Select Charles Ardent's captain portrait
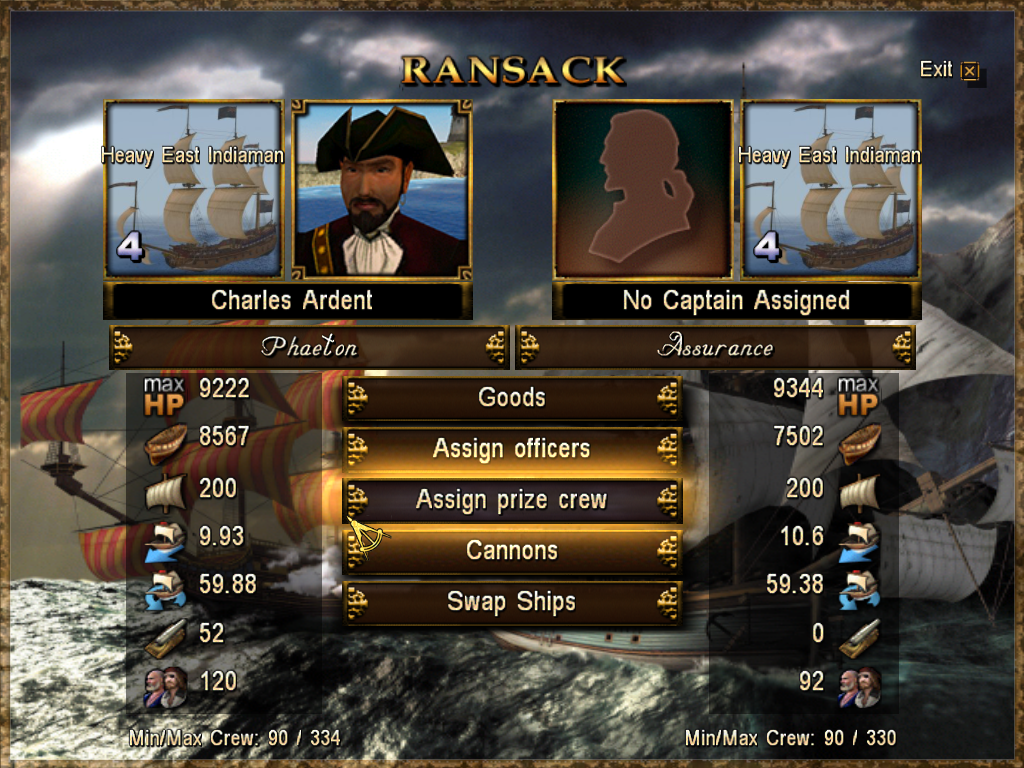The image size is (1024, 768). (x=382, y=189)
